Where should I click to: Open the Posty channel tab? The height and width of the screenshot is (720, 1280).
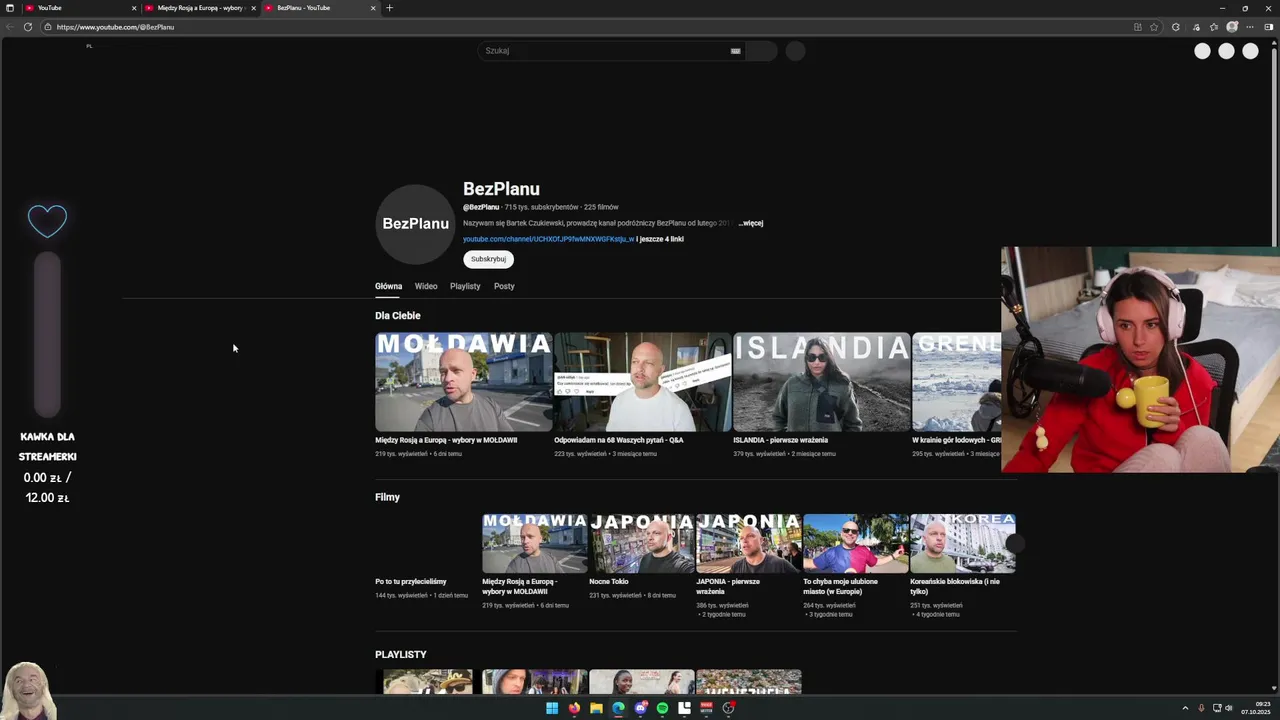point(504,286)
